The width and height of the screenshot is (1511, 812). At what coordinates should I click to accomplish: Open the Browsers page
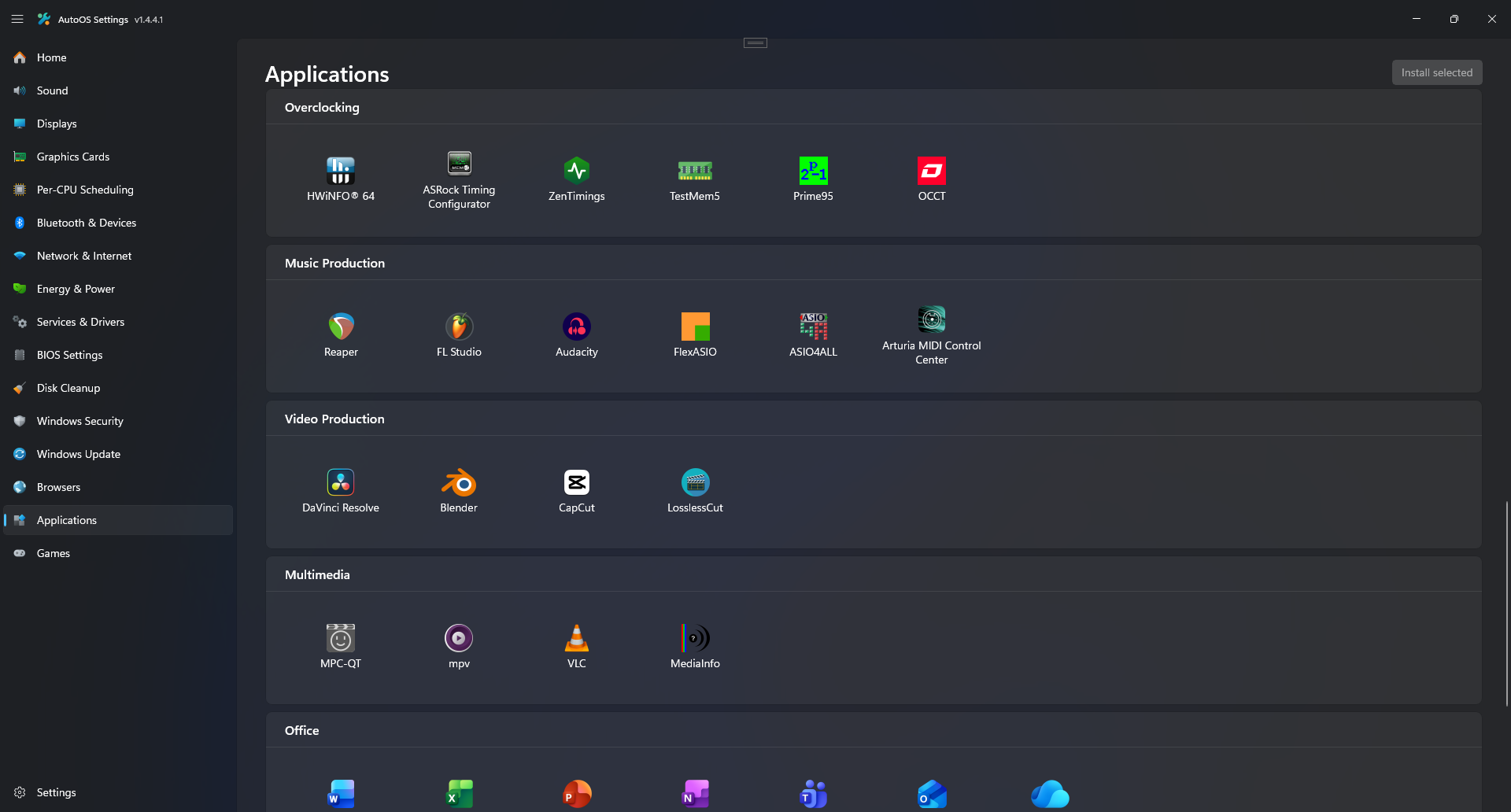coord(118,487)
